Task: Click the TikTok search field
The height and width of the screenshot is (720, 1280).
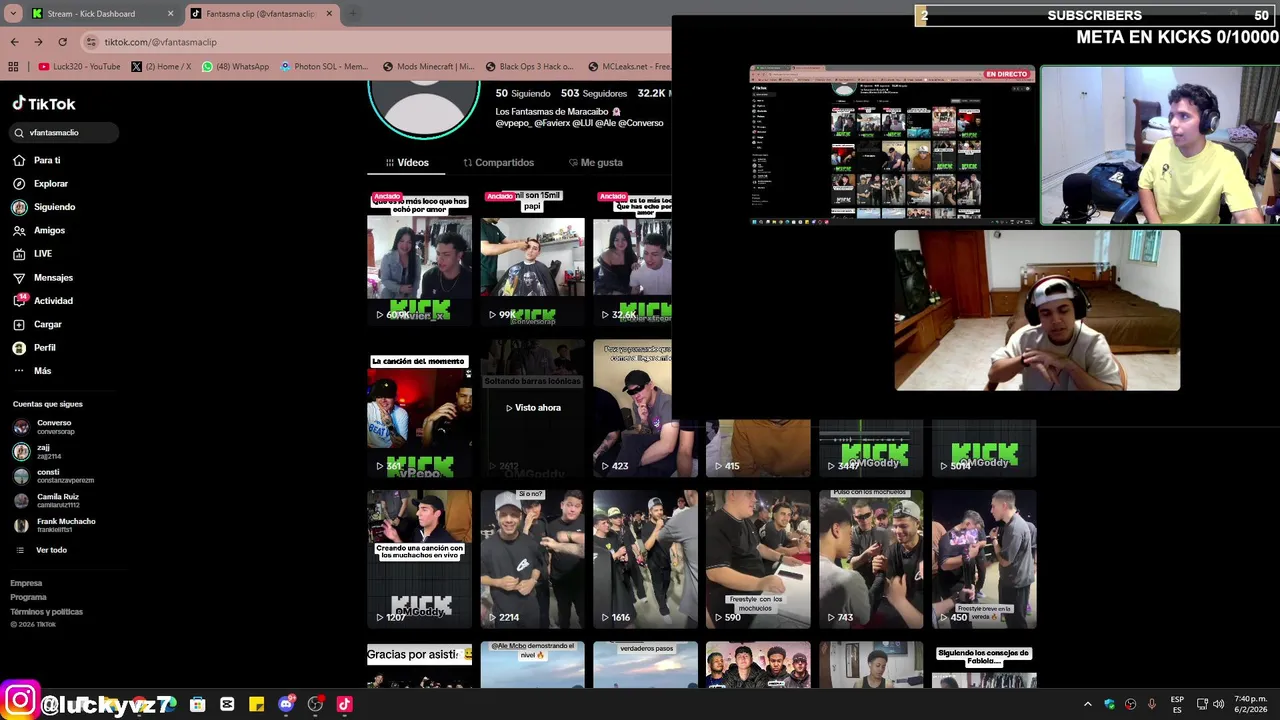Action: (66, 132)
